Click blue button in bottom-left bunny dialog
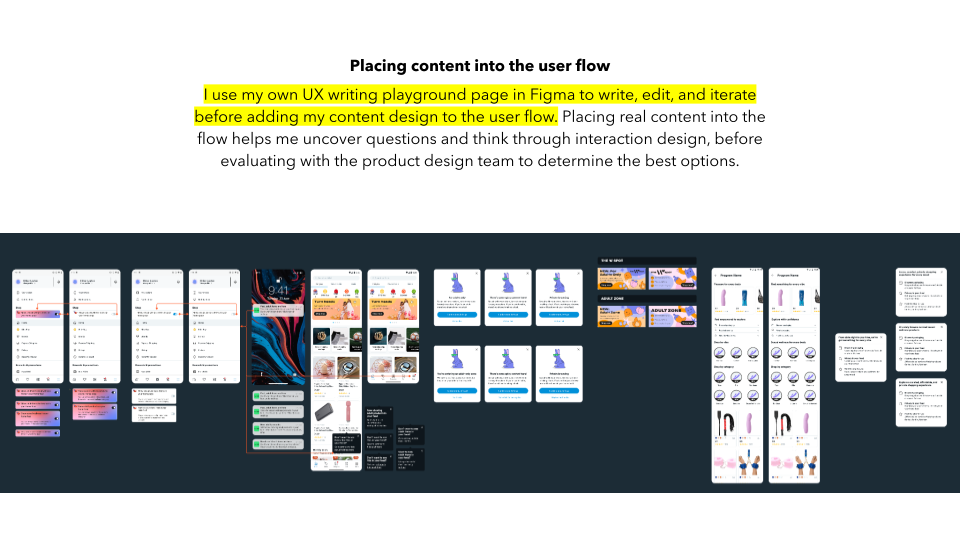Image resolution: width=960 pixels, height=540 pixels. click(456, 390)
